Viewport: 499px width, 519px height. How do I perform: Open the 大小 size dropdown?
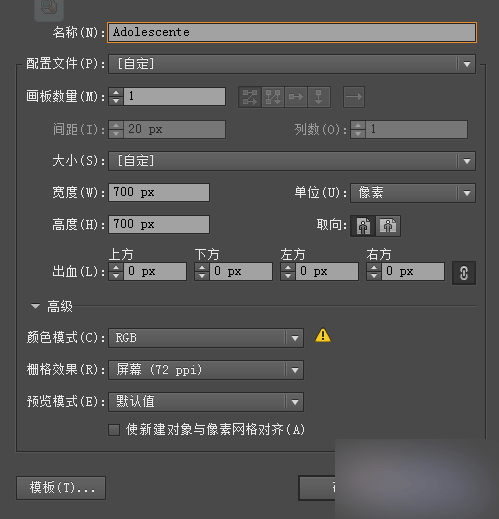coord(292,161)
